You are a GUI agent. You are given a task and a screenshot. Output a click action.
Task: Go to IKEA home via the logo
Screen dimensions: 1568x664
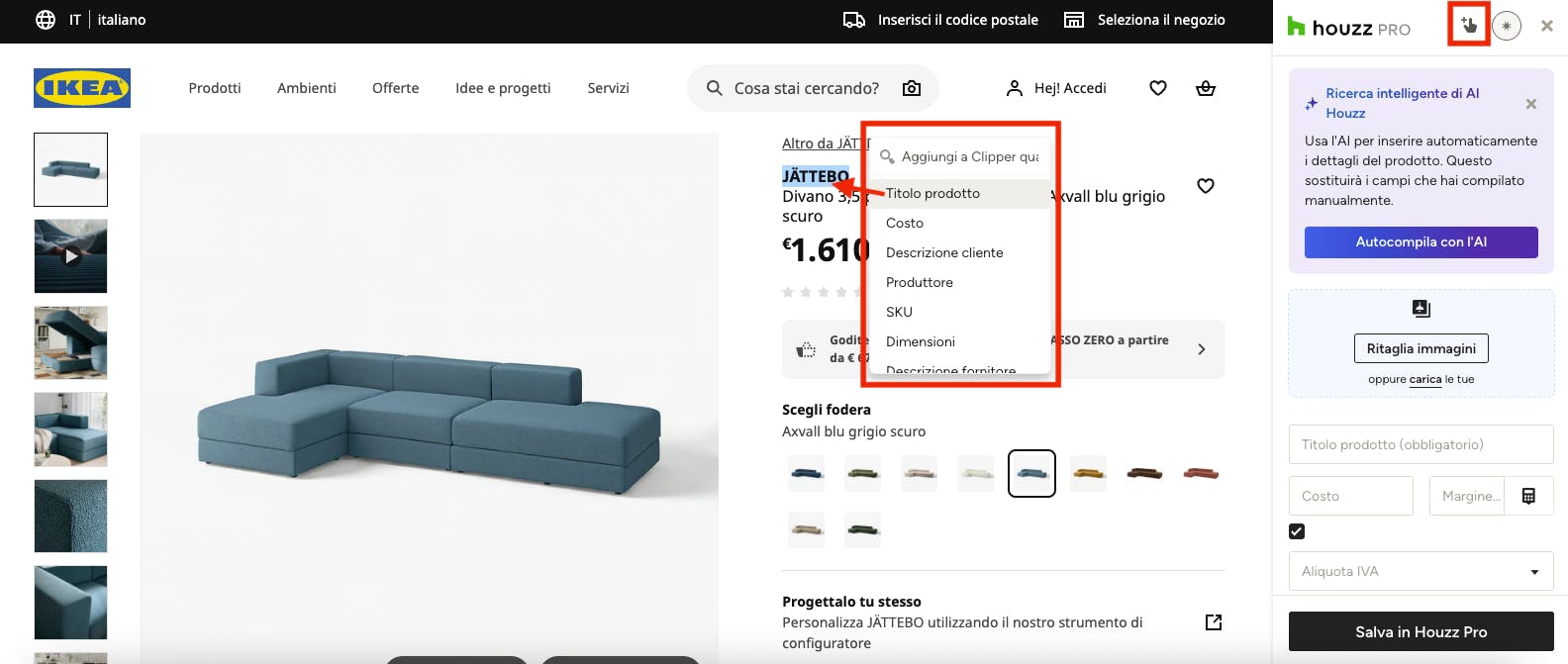point(82,88)
